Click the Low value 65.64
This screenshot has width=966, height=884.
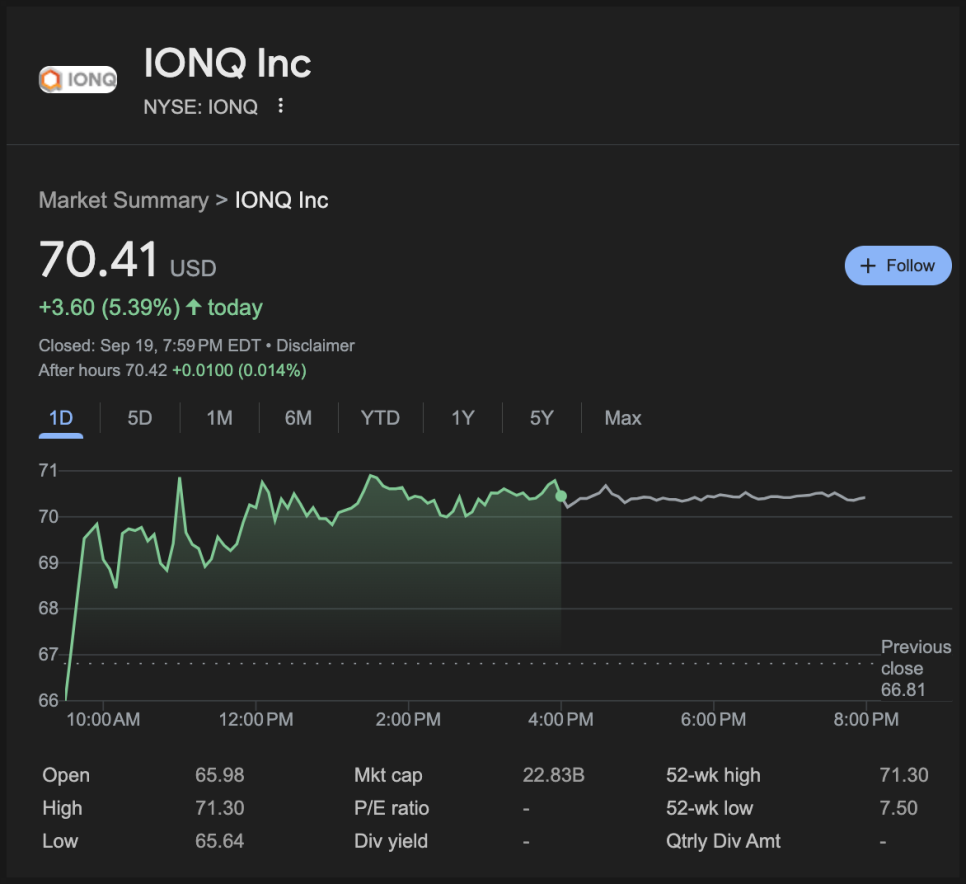pyautogui.click(x=219, y=841)
